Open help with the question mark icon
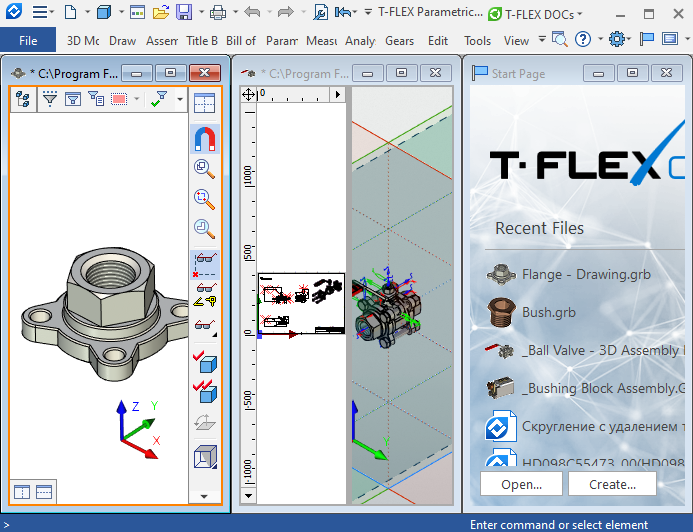This screenshot has height=532, width=693. click(x=583, y=40)
